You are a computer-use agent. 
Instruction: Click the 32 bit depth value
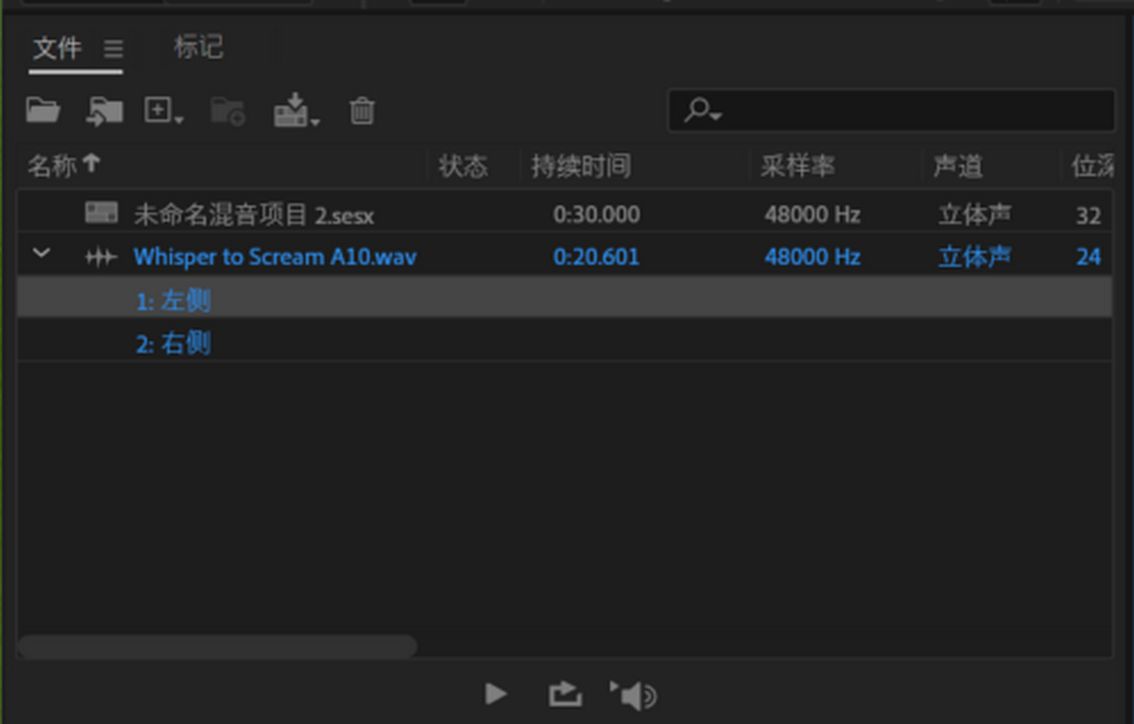click(x=1088, y=216)
